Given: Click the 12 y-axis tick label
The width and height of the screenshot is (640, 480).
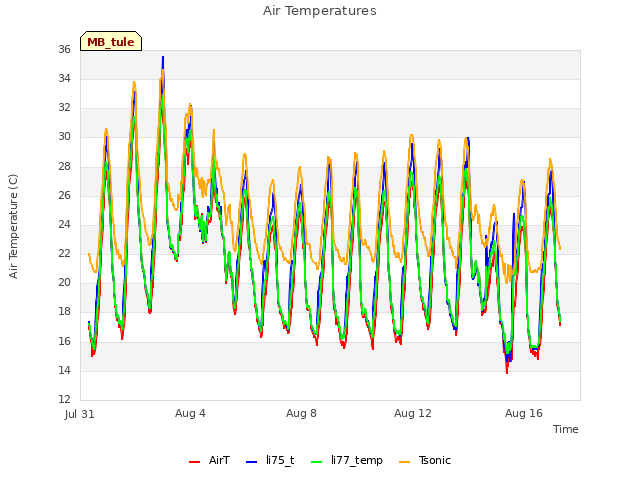Looking at the screenshot, I should click(64, 399).
